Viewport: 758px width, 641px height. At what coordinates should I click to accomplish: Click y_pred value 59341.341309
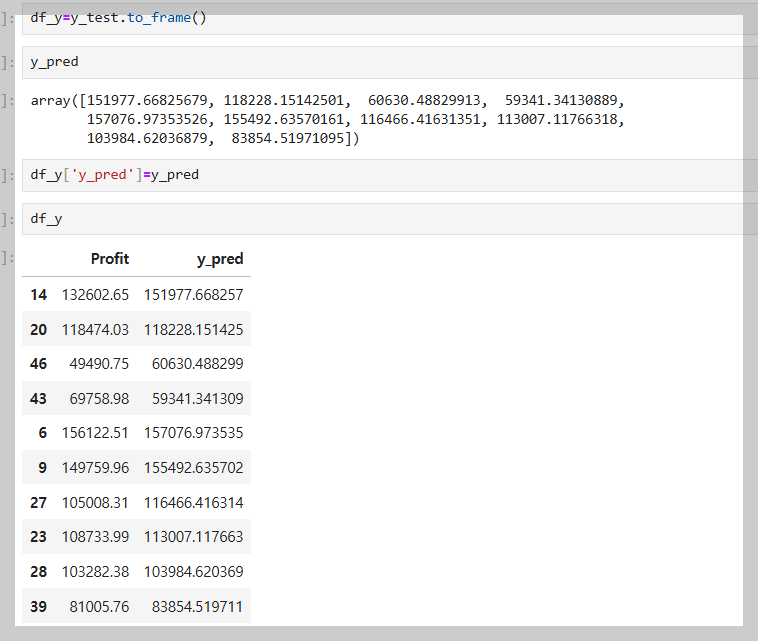(198, 399)
